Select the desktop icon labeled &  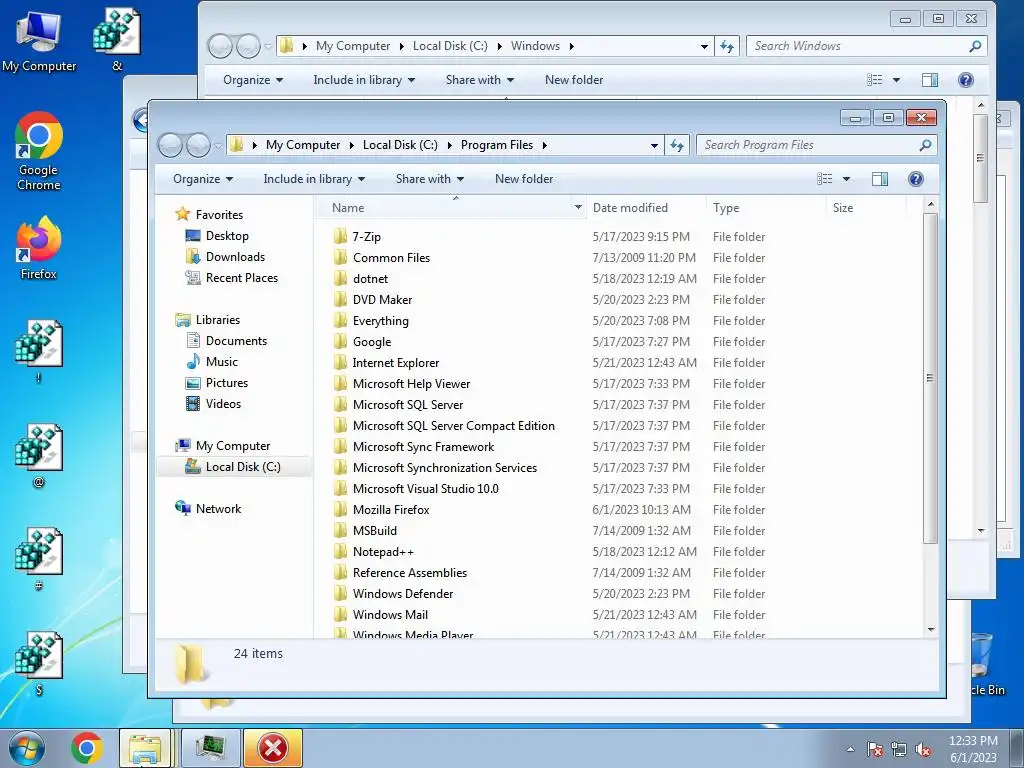tap(117, 39)
